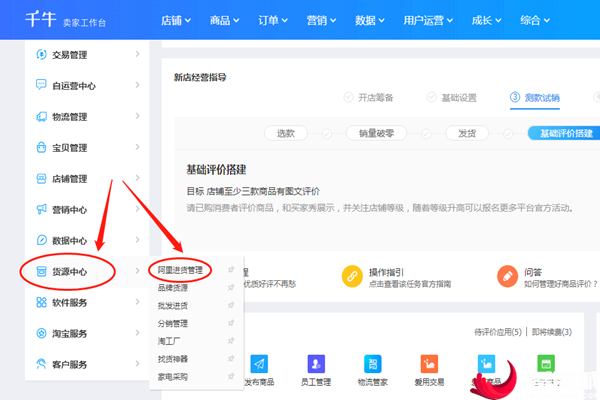Click the 自运营中心 chat icon

click(x=41, y=85)
